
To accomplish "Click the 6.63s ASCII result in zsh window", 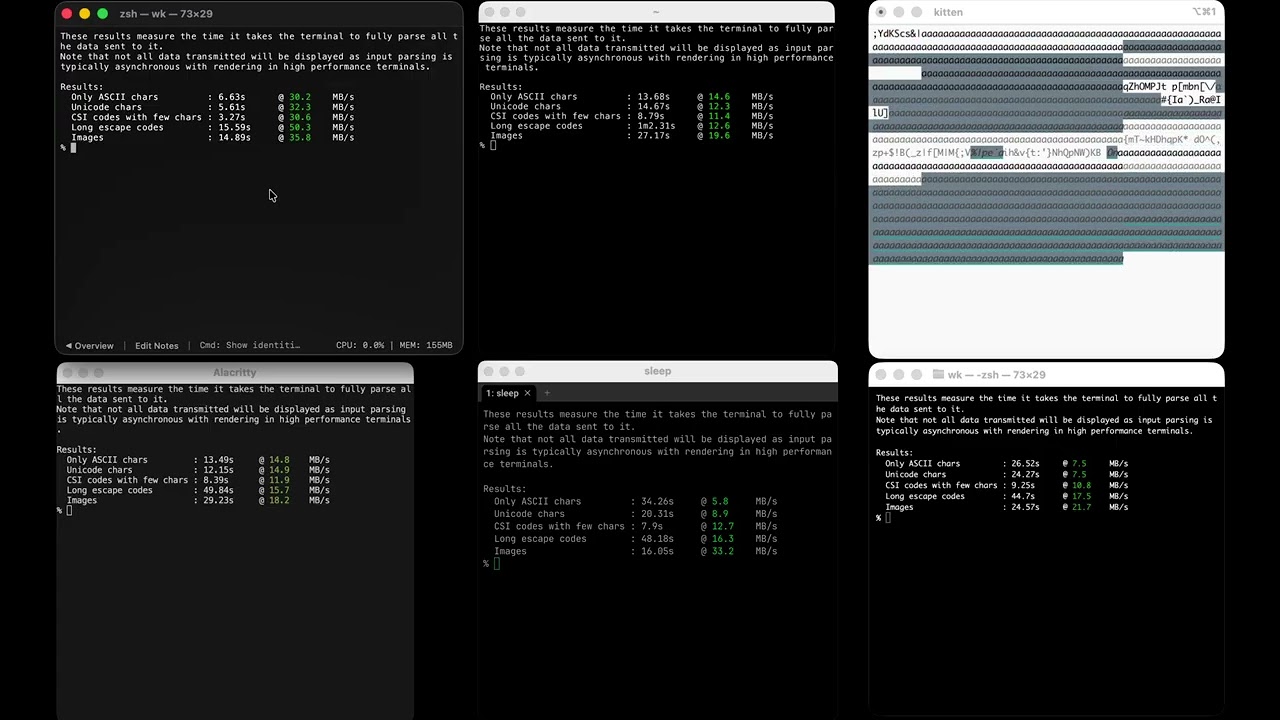I will [x=232, y=97].
